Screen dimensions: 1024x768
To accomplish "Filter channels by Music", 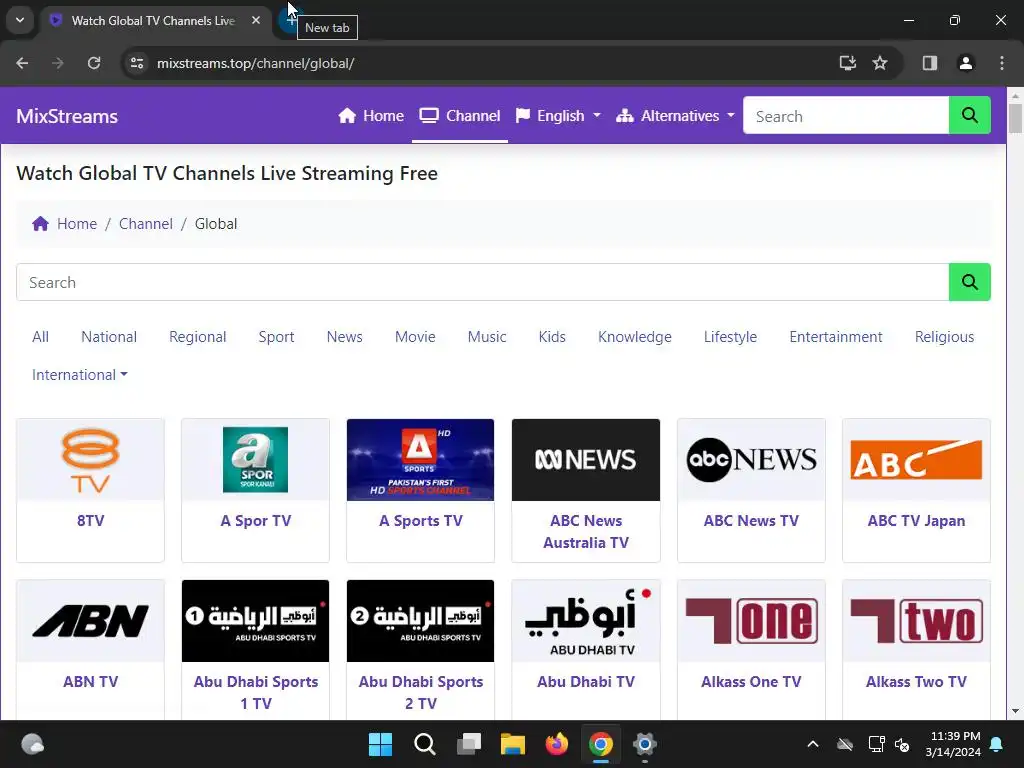I will pyautogui.click(x=487, y=337).
